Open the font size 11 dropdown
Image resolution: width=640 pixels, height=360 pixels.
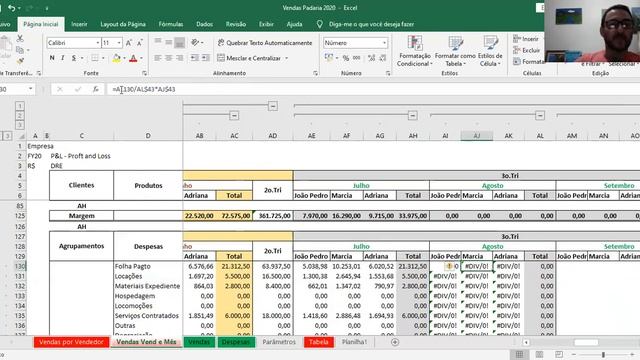pyautogui.click(x=119, y=43)
